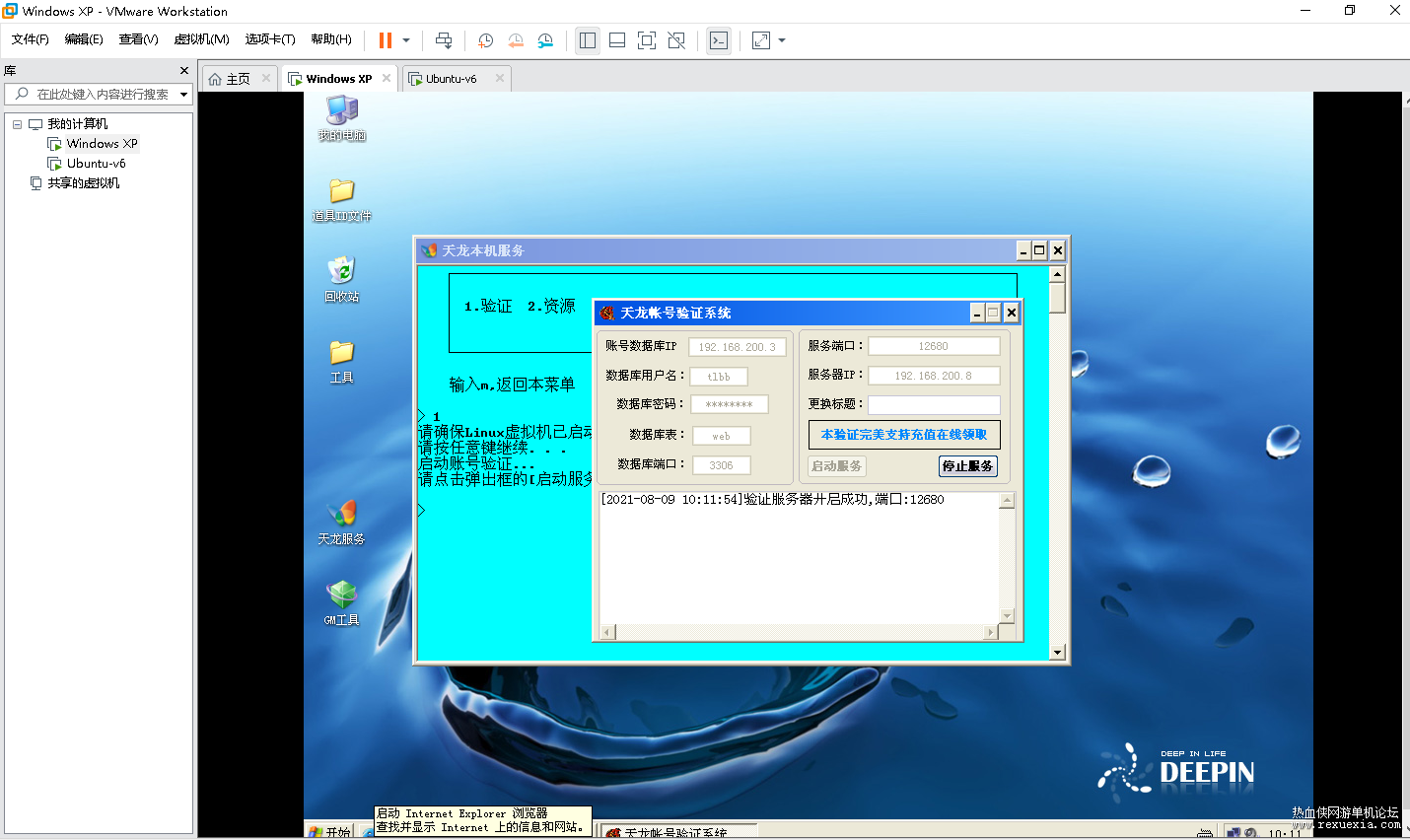
Task: Click the 开始 Start button
Action: point(330,831)
